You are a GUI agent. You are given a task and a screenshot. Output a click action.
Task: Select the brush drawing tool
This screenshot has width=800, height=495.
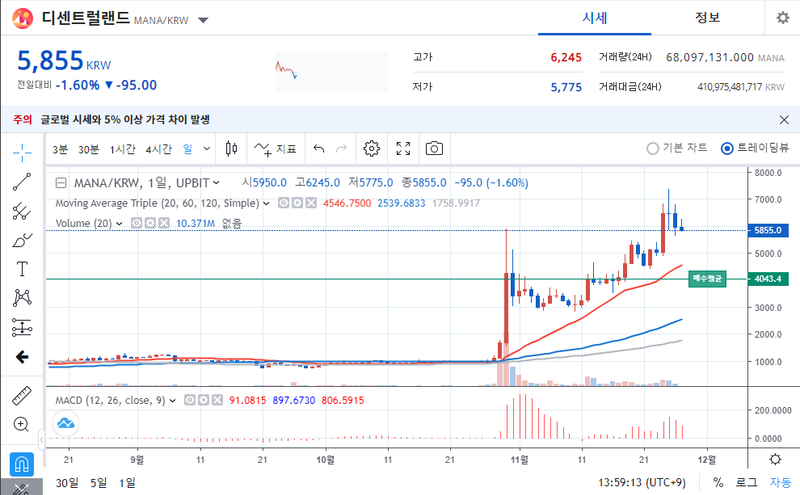(22, 240)
